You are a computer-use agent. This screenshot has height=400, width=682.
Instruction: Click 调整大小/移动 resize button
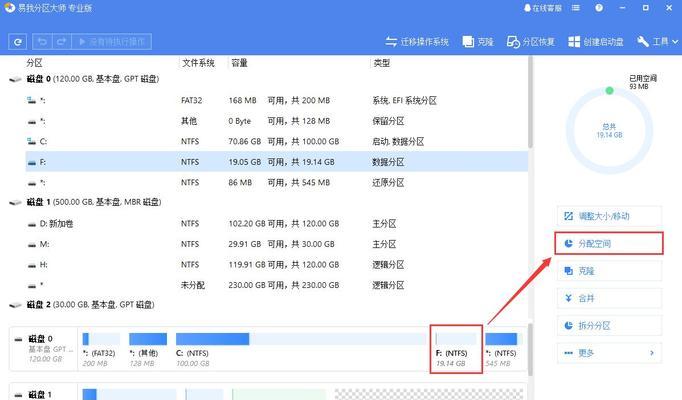[609, 216]
